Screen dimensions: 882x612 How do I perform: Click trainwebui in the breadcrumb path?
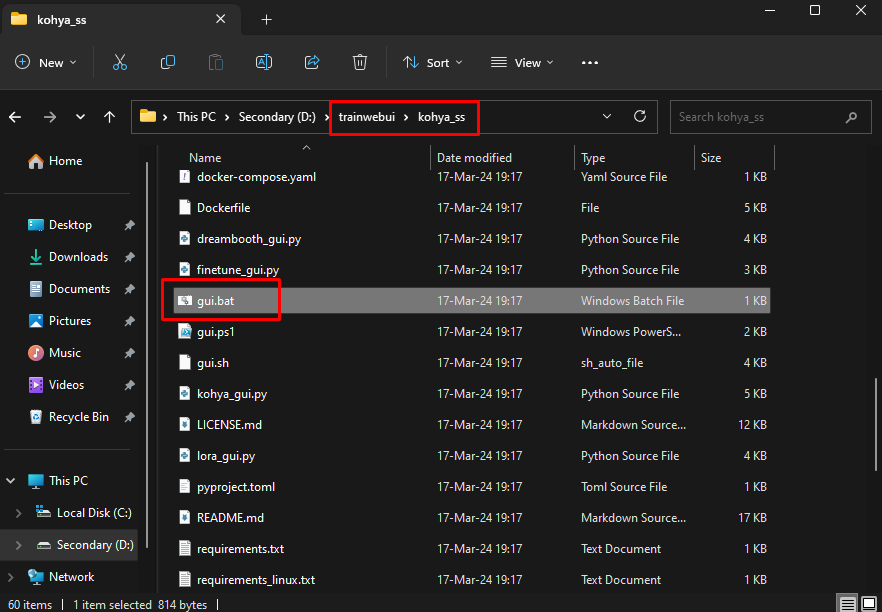366,117
